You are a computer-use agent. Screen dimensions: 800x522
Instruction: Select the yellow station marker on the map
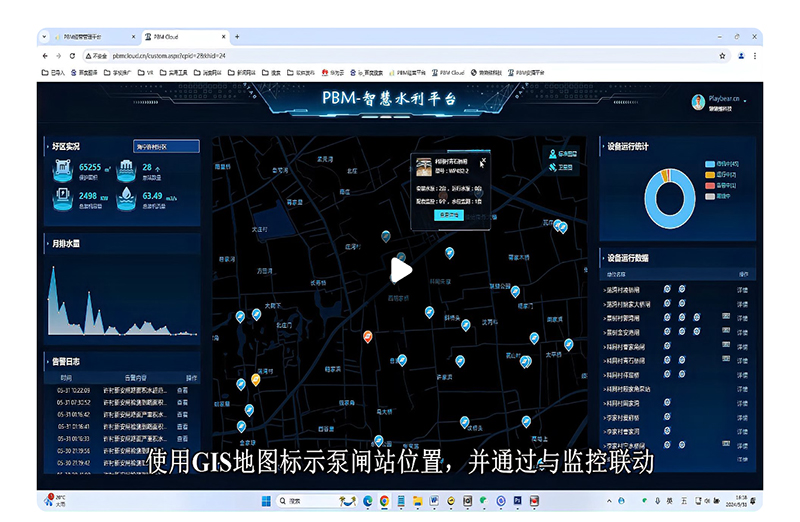pos(256,379)
